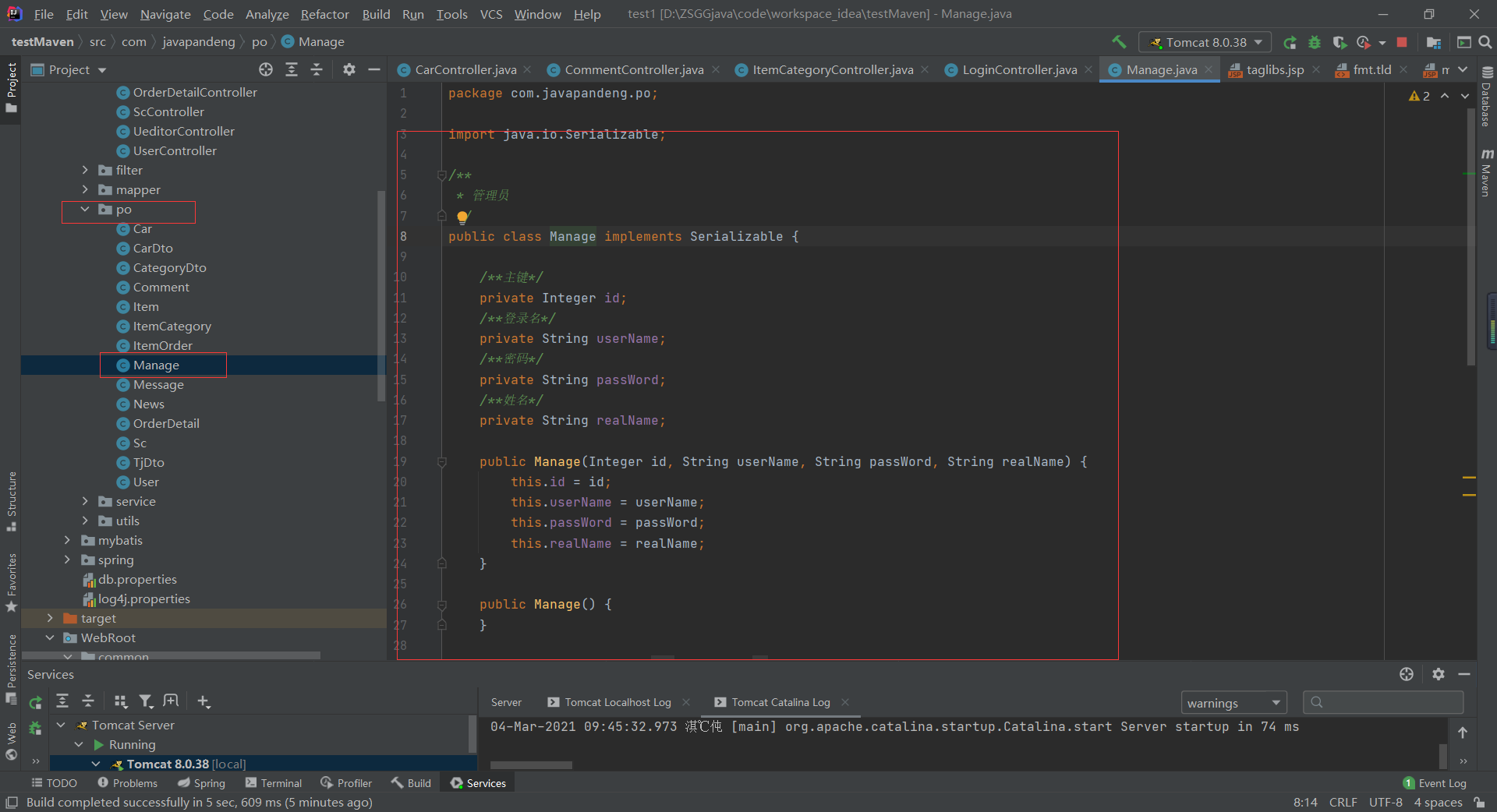Click Select Opened File crosshair in Project panel
This screenshot has width=1497, height=812.
(x=266, y=69)
